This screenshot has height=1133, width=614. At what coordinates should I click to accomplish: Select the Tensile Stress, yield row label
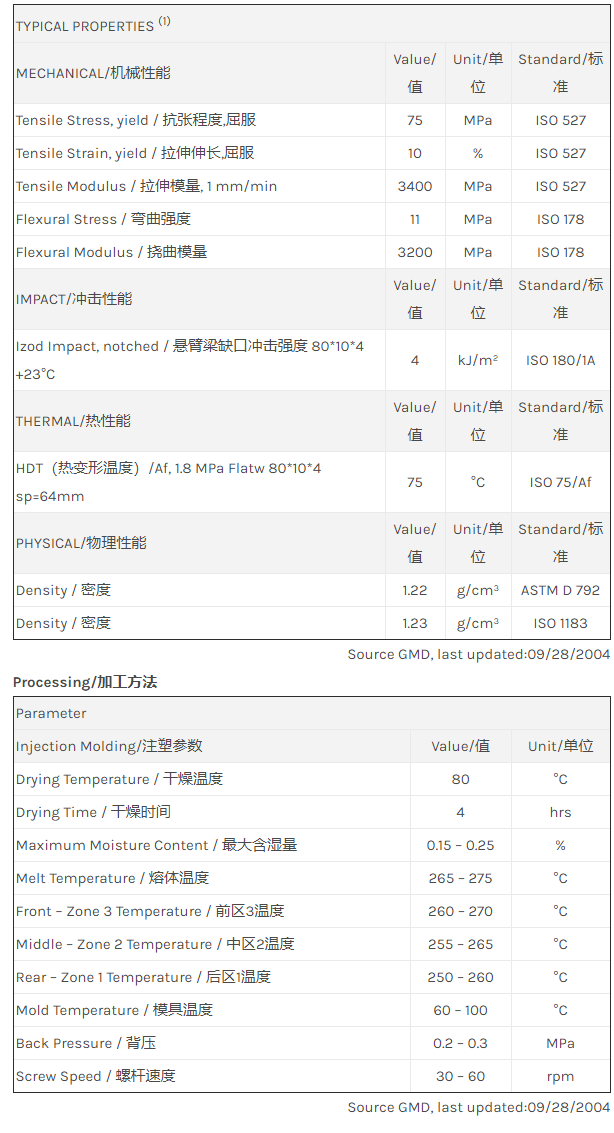click(x=136, y=120)
